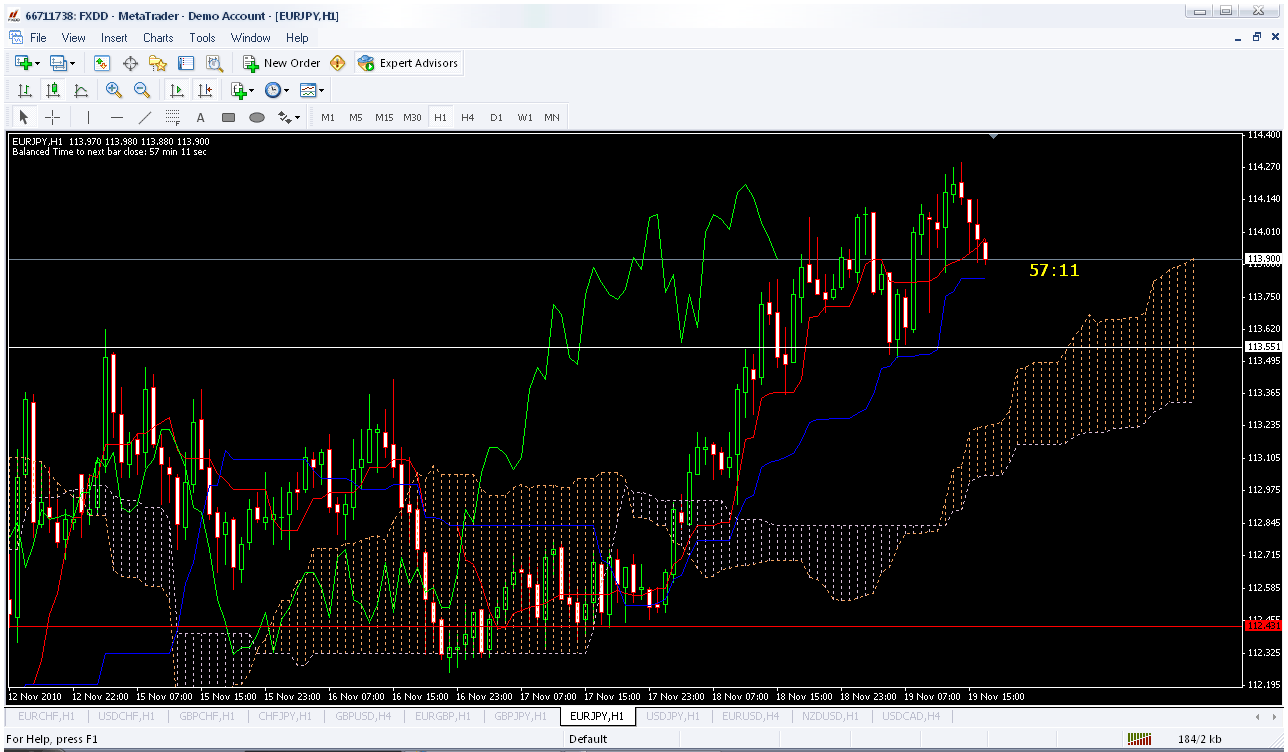
Task: Select the crosshair tool
Action: [x=52, y=117]
